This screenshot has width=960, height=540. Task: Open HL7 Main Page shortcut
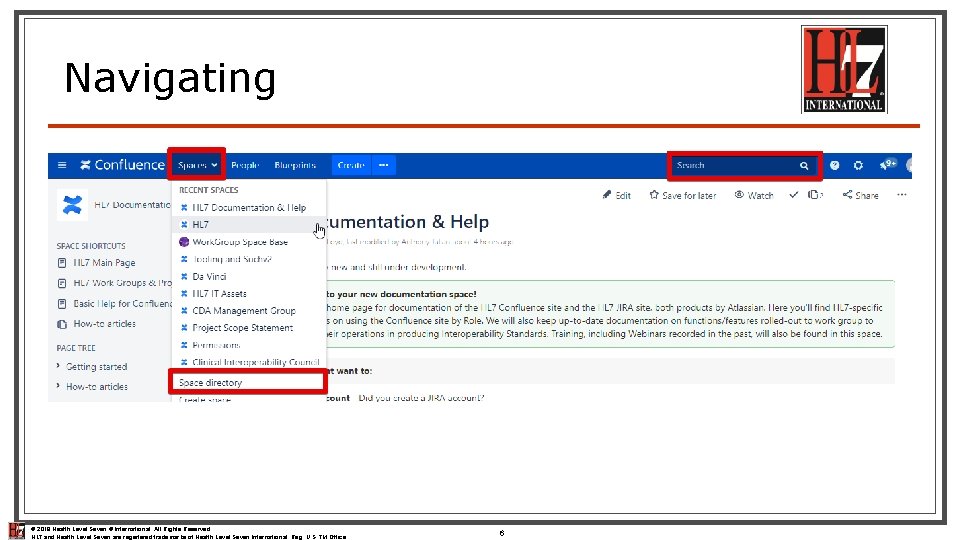104,263
